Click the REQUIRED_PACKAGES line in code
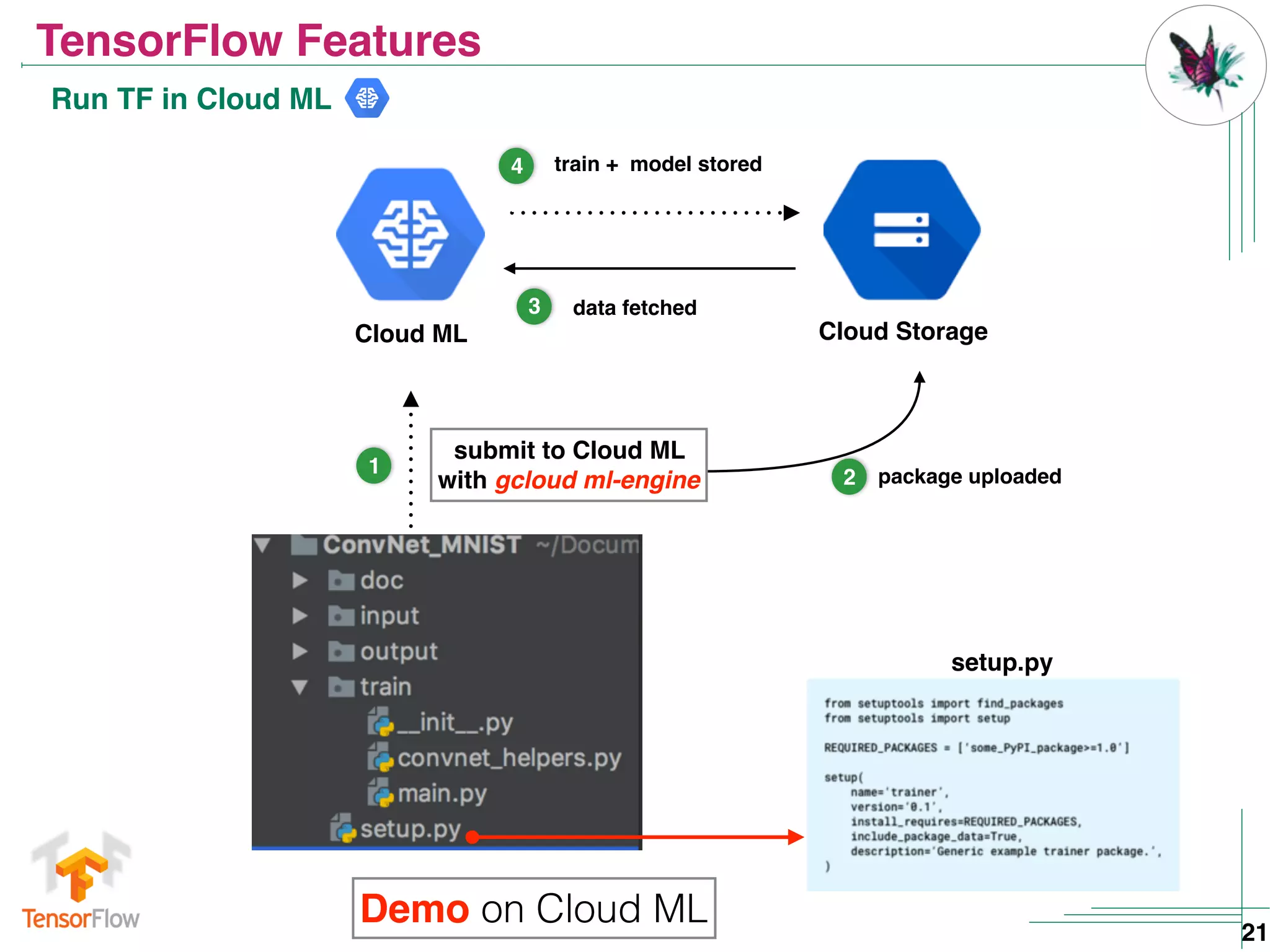Image resolution: width=1270 pixels, height=952 pixels. (977, 747)
